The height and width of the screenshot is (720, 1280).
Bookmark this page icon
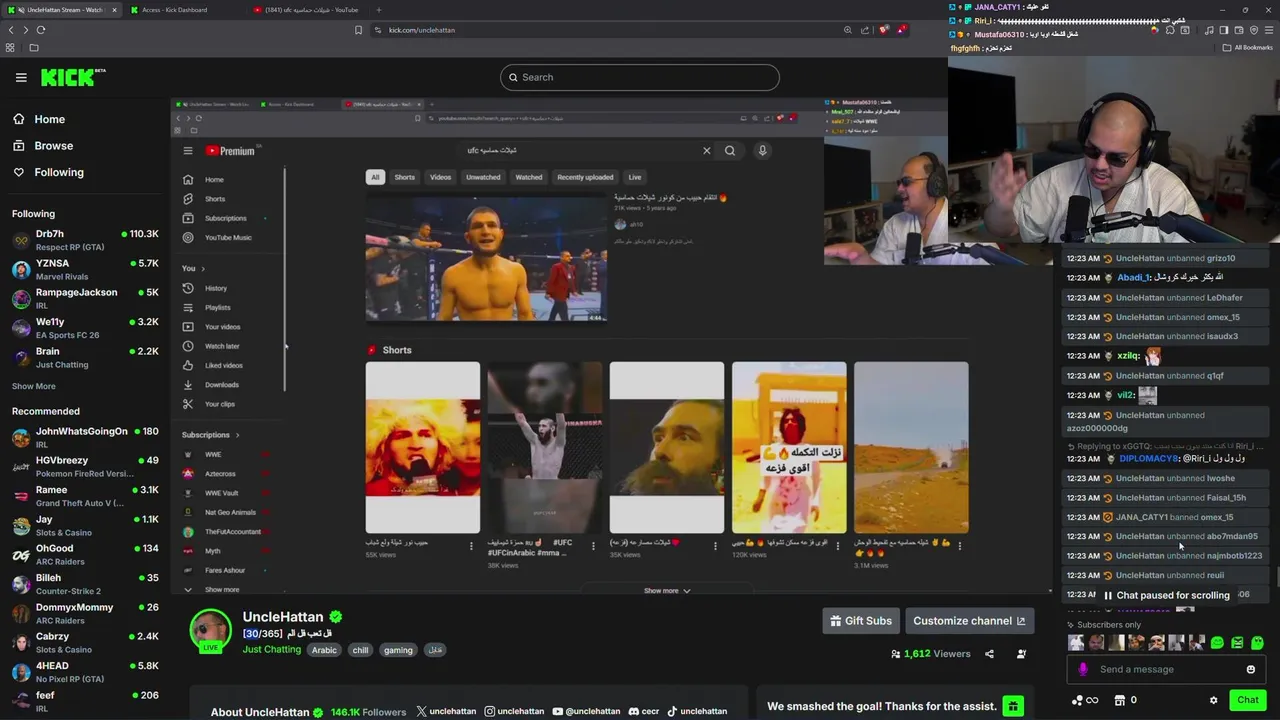[x=358, y=30]
